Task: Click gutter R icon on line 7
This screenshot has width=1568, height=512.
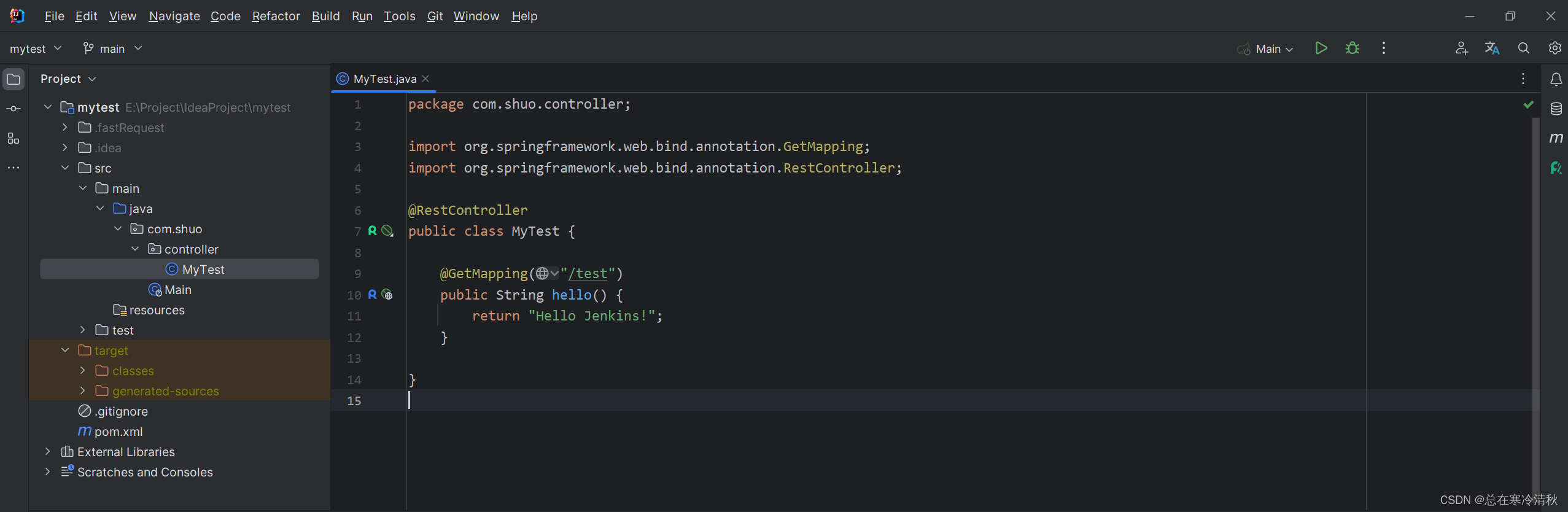Action: pyautogui.click(x=372, y=231)
